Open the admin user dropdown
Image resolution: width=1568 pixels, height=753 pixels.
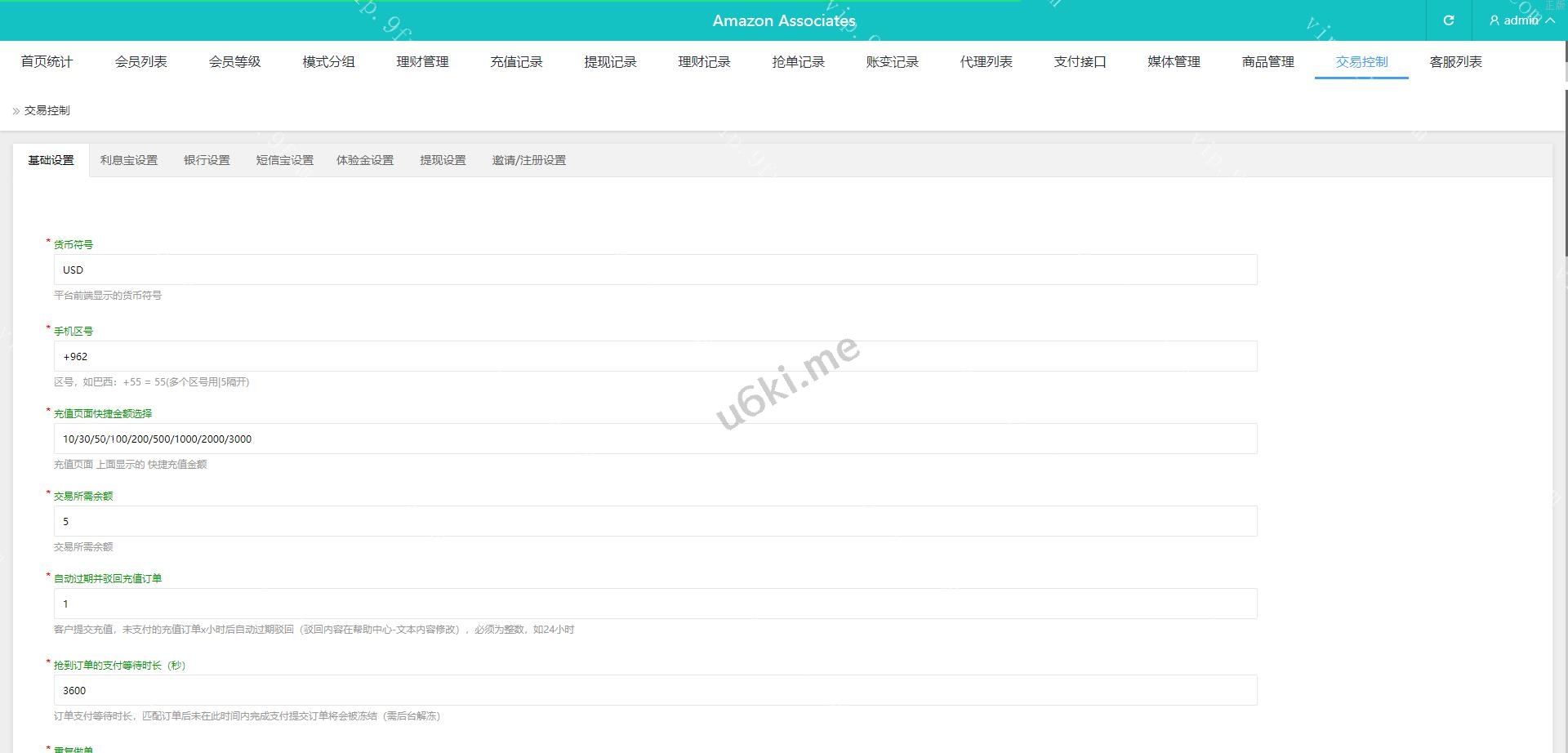click(x=1521, y=20)
